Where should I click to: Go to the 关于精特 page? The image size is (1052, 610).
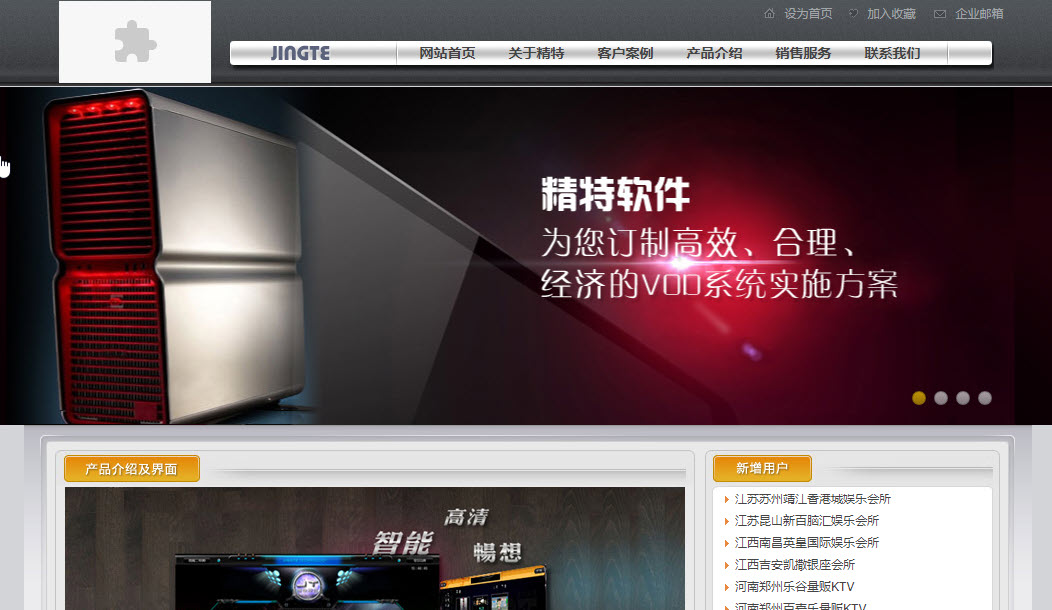(x=536, y=53)
